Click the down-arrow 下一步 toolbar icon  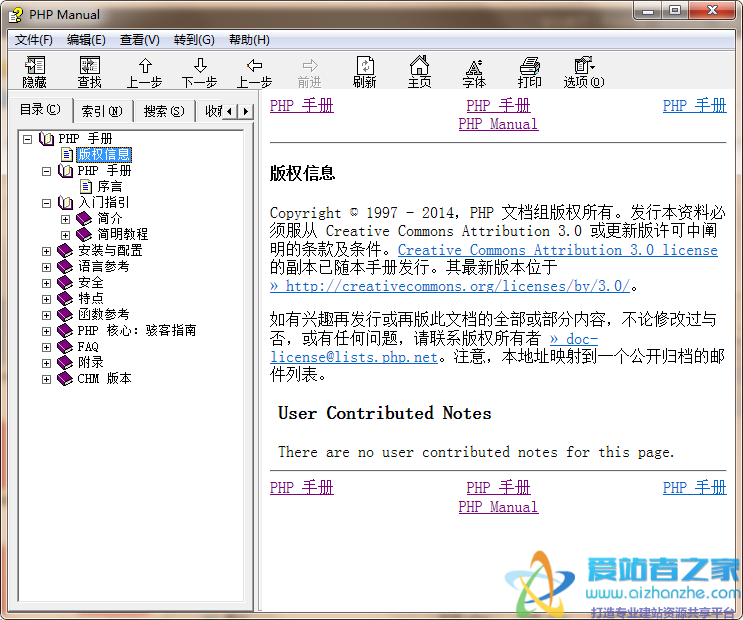[x=199, y=72]
